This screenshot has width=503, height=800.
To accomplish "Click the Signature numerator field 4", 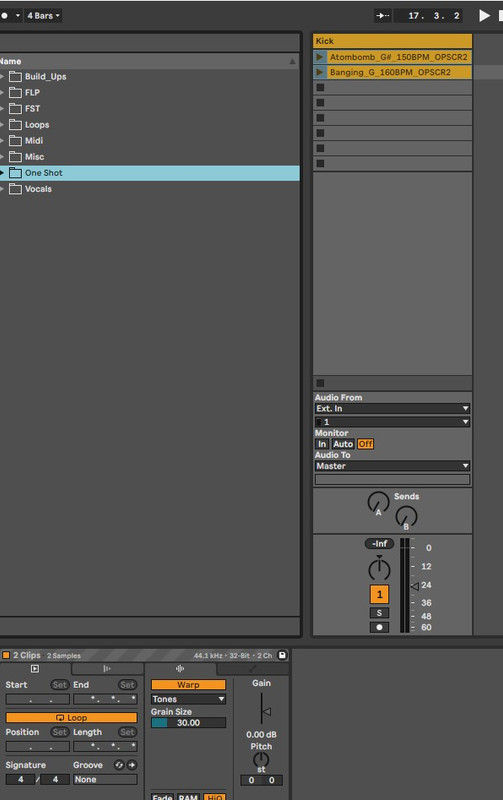I will 20,780.
